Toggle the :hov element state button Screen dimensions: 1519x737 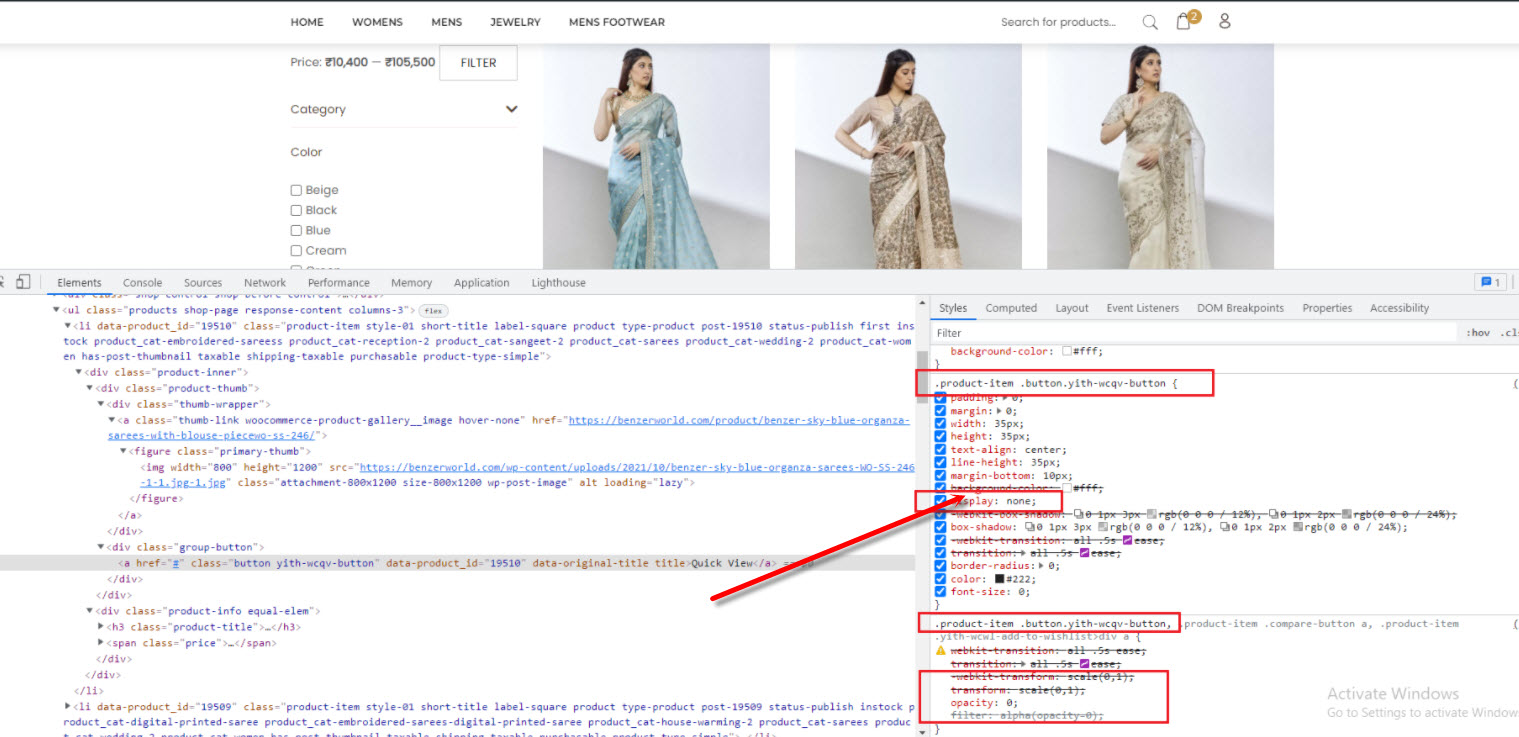tap(1477, 333)
